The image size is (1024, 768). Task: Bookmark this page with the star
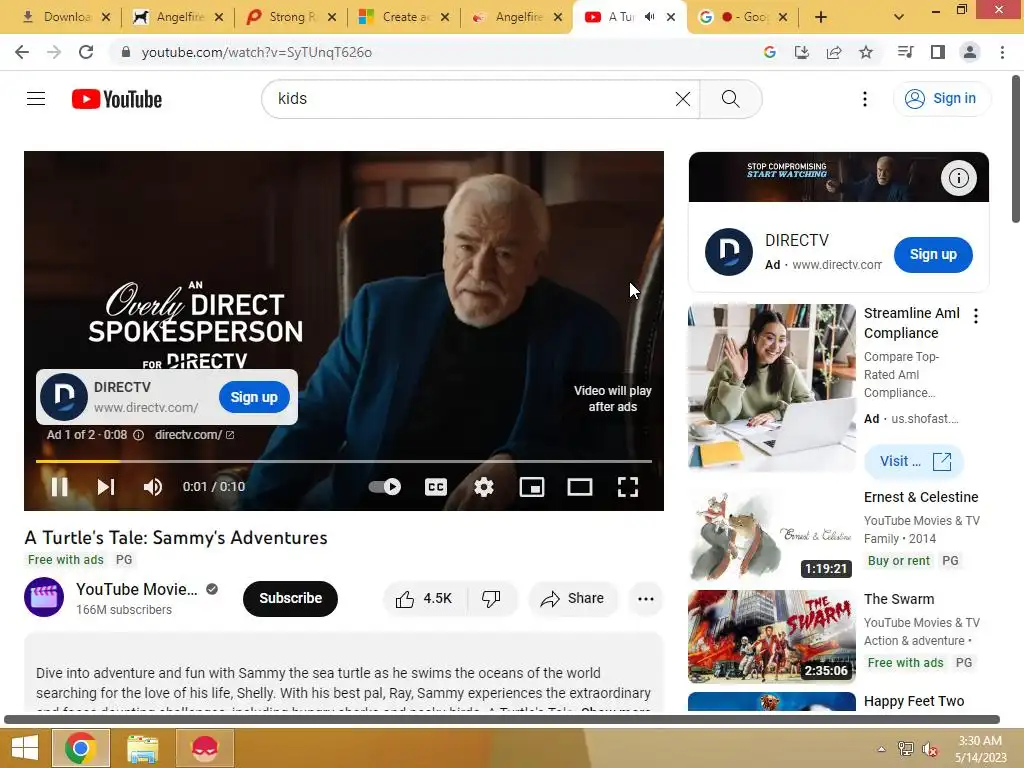[866, 52]
